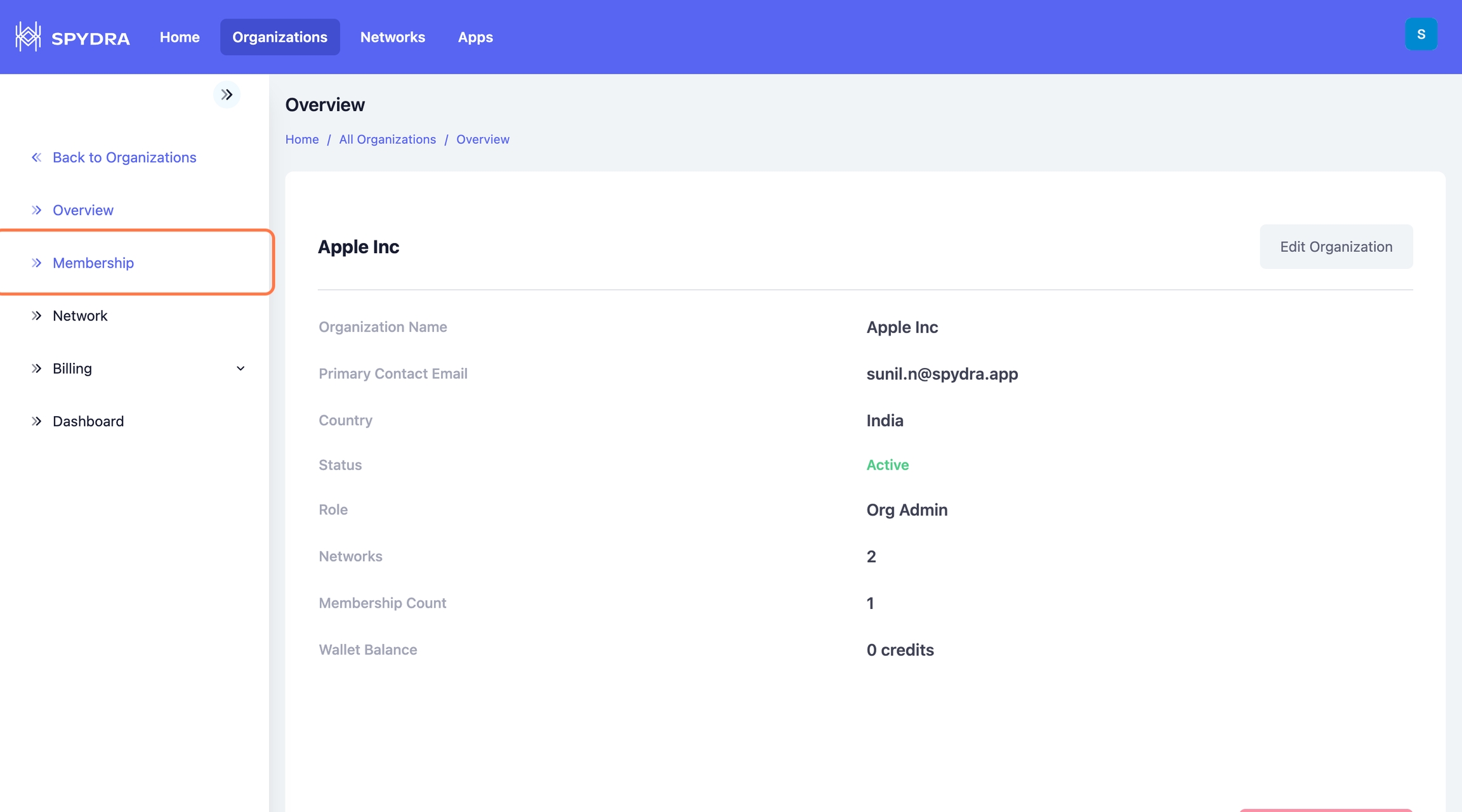
Task: Open Membership in the sidebar
Action: [93, 263]
